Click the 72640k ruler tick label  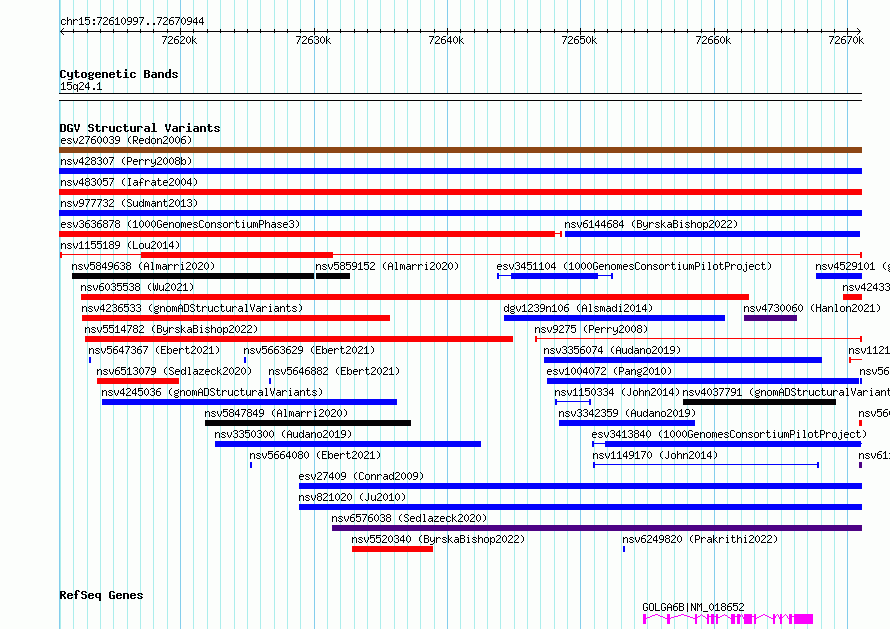(446, 40)
